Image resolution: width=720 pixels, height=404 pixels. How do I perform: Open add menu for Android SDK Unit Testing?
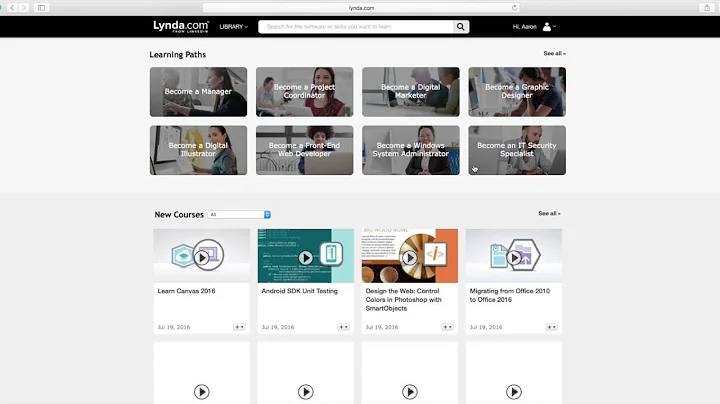(343, 327)
